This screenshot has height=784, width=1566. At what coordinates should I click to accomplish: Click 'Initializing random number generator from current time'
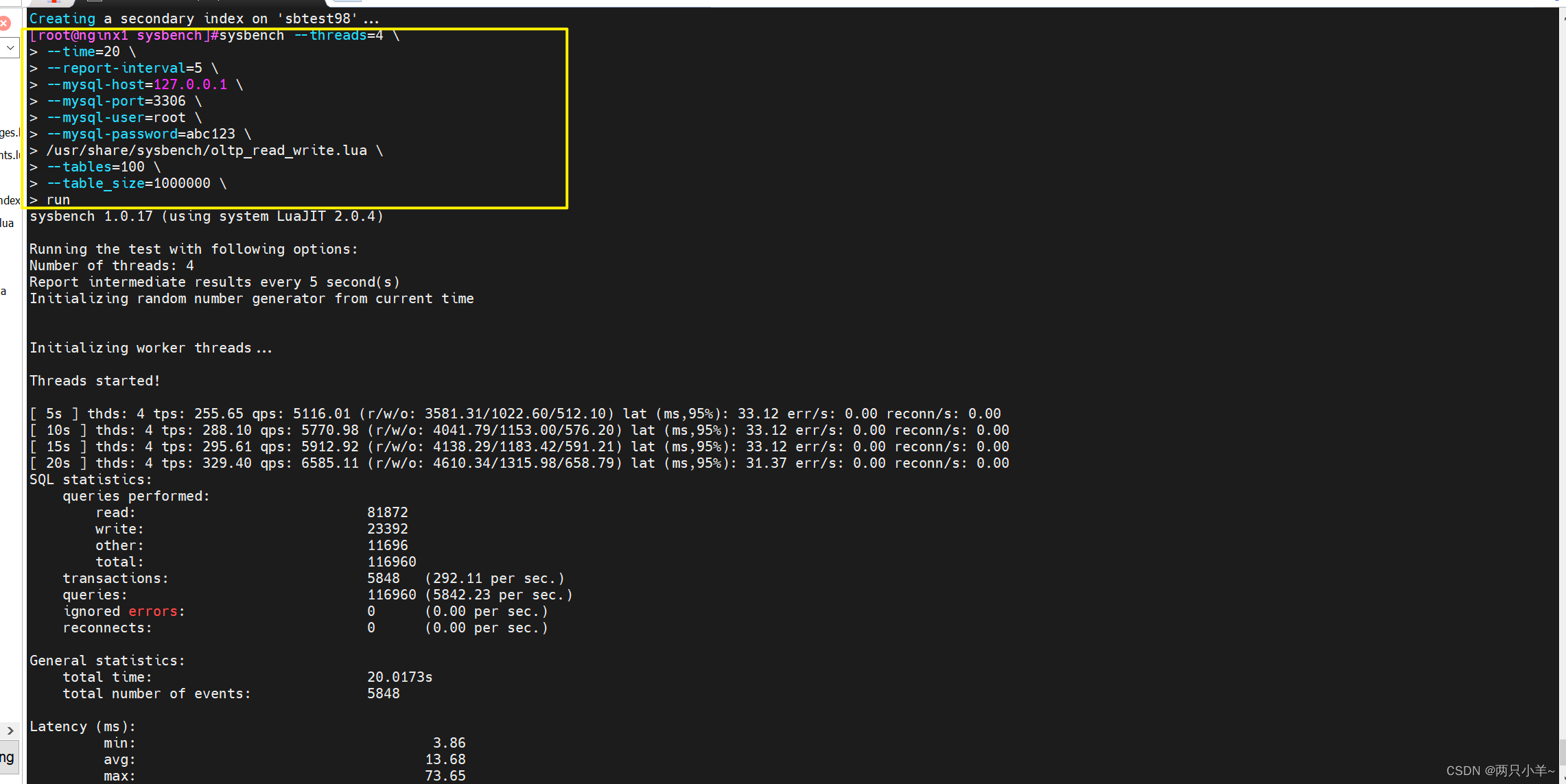(x=252, y=298)
